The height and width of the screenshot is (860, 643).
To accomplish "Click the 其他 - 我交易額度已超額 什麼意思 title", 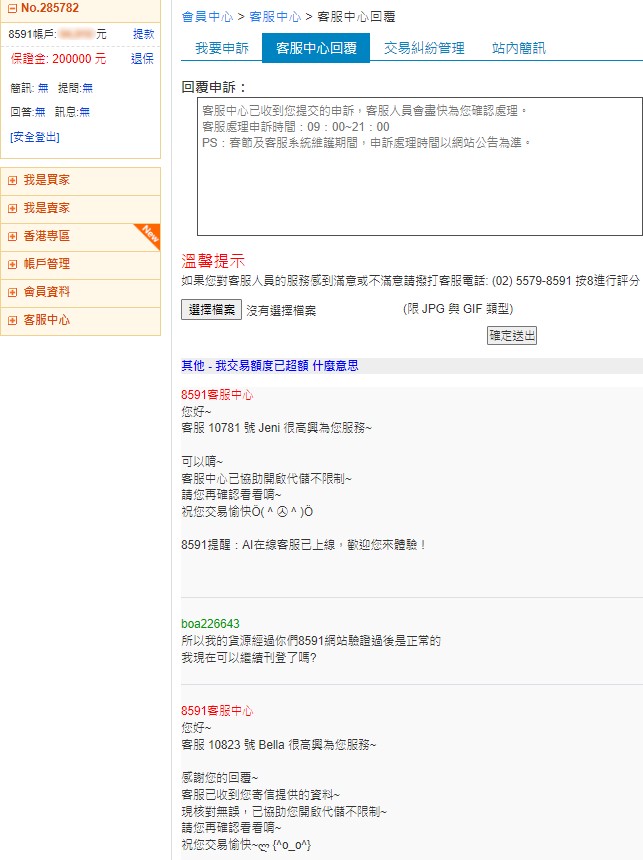I will coord(270,366).
